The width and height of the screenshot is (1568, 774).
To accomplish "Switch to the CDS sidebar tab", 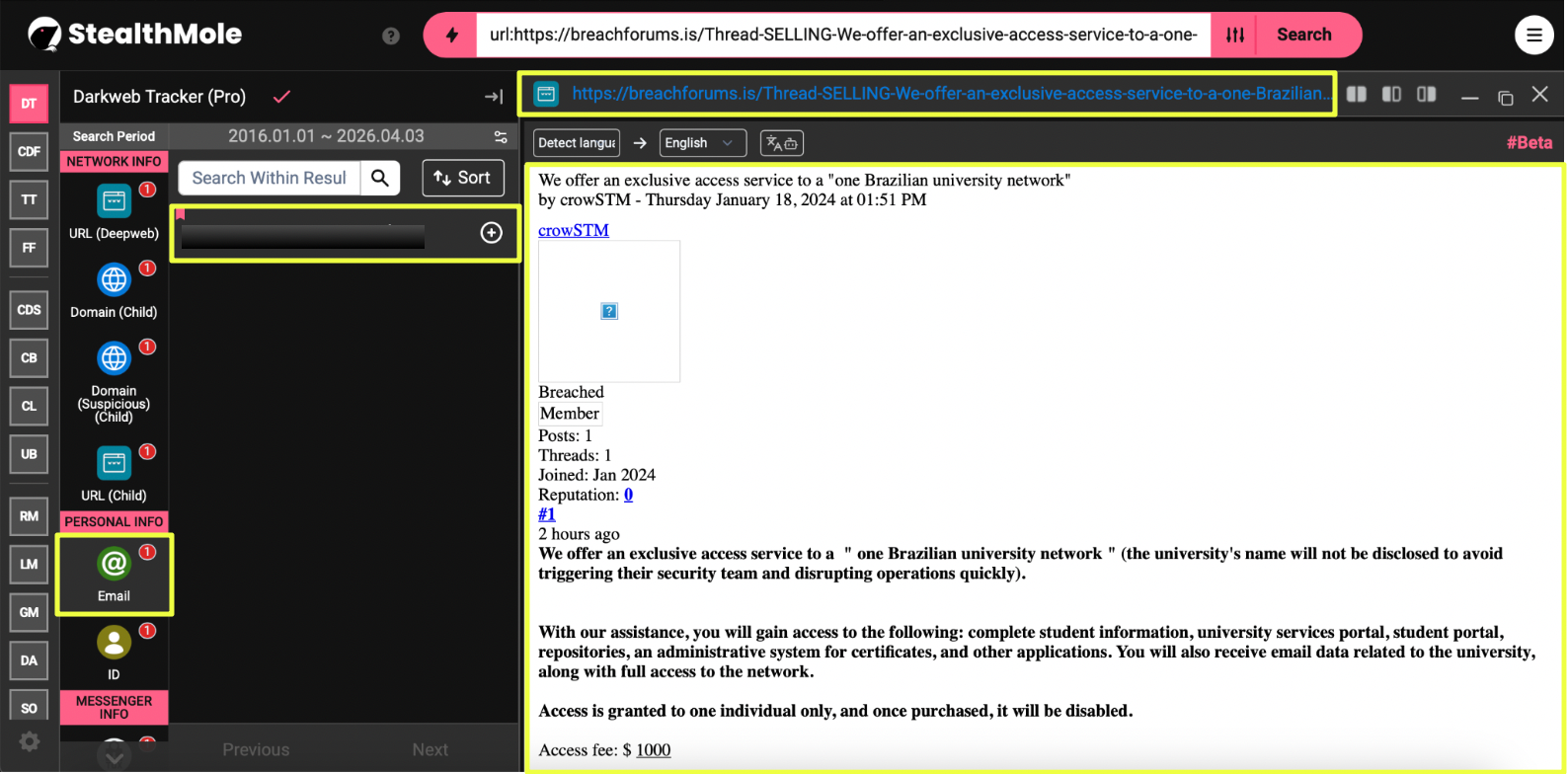I will (x=29, y=310).
